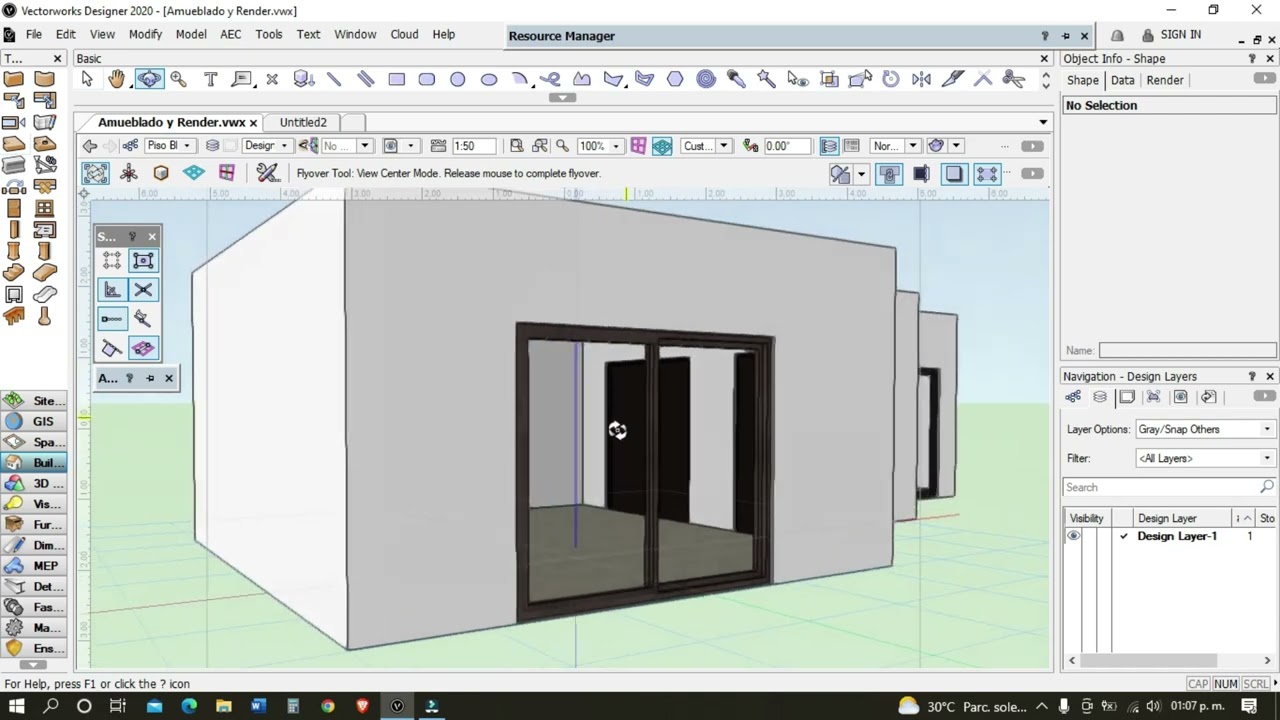
Task: Open the Piso Bl class dropdown
Action: coord(170,146)
